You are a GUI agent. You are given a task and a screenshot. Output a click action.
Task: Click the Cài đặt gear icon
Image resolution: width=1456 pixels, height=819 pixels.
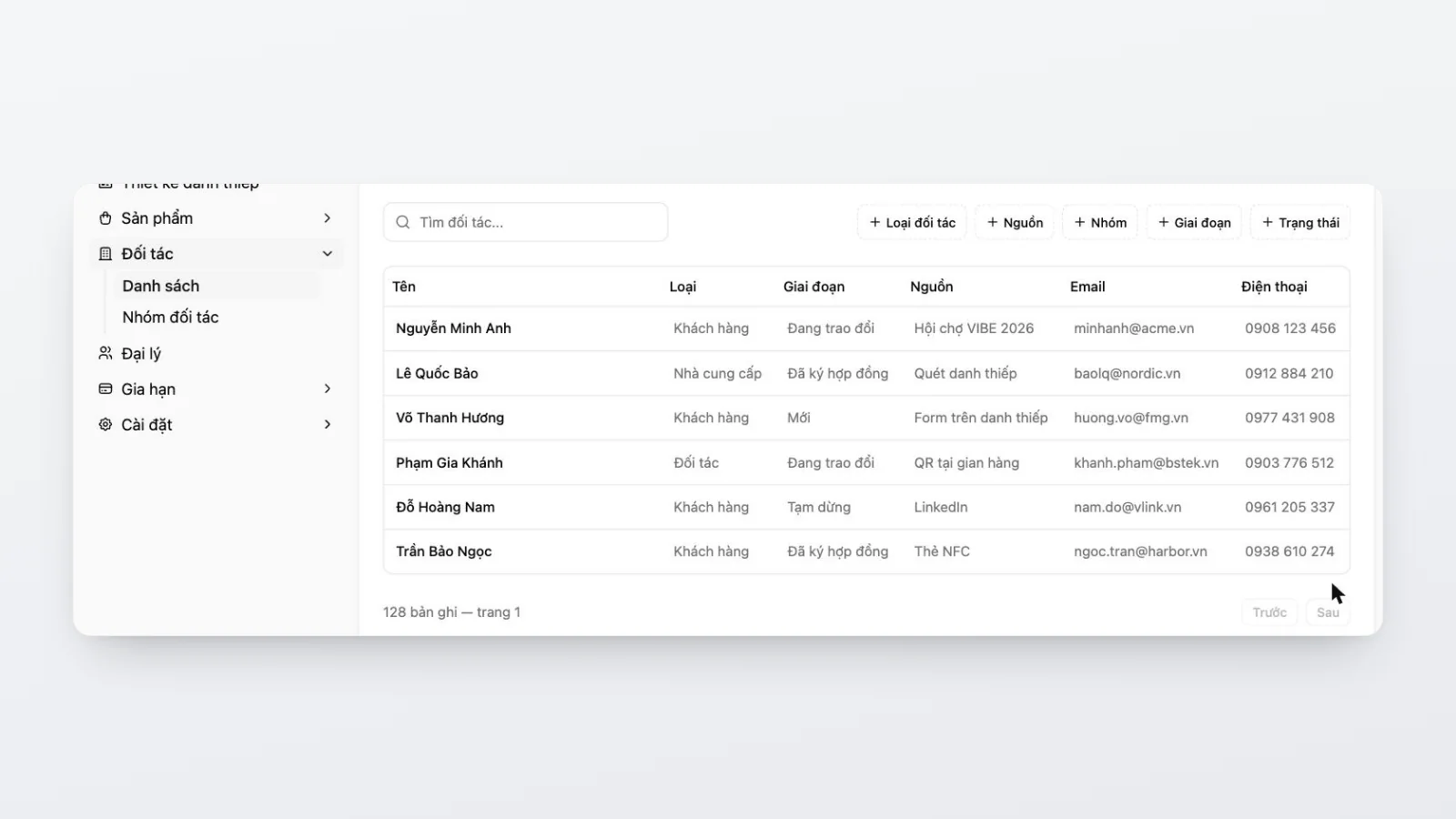[106, 424]
